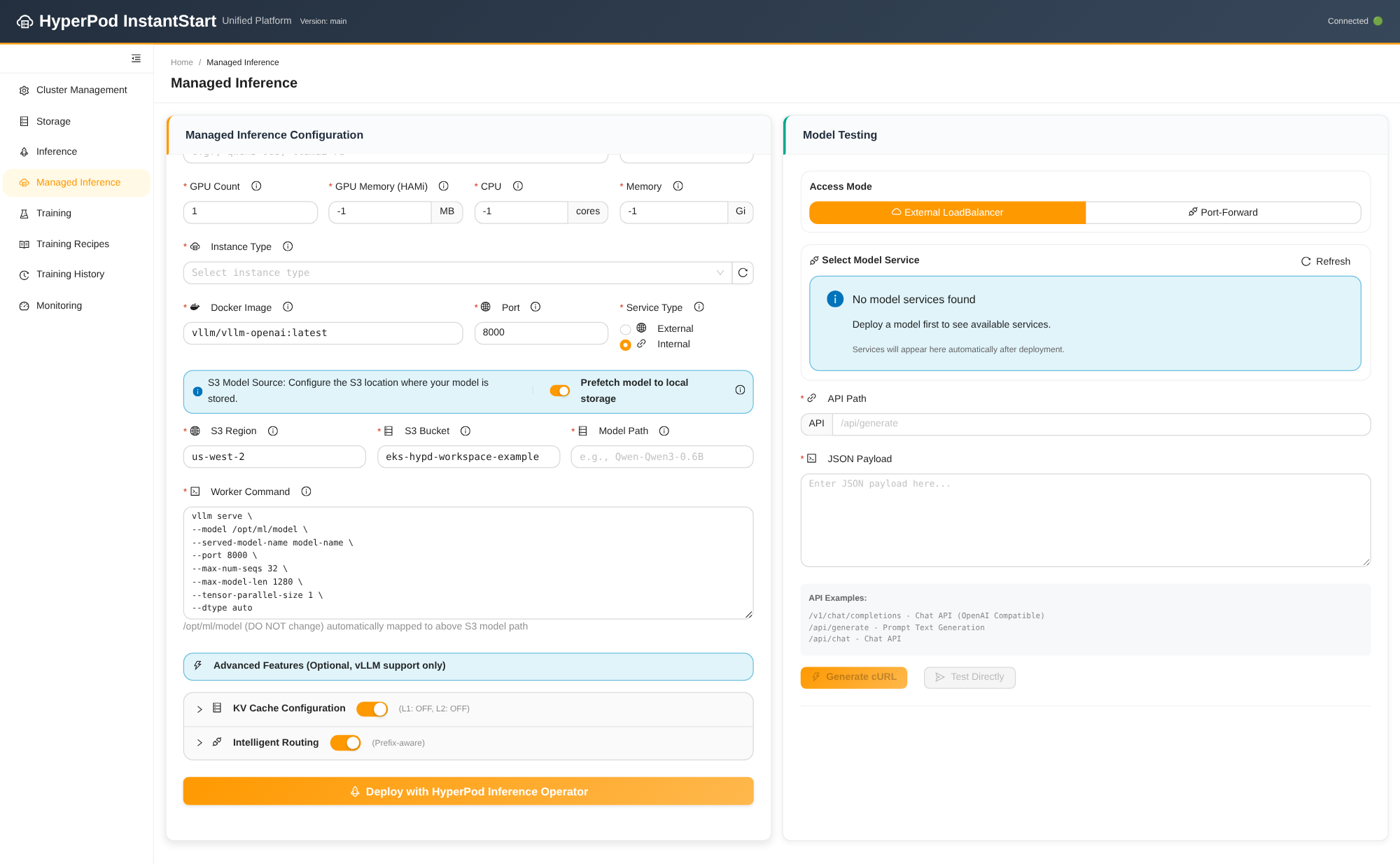Click the Model Path input field

(x=661, y=457)
